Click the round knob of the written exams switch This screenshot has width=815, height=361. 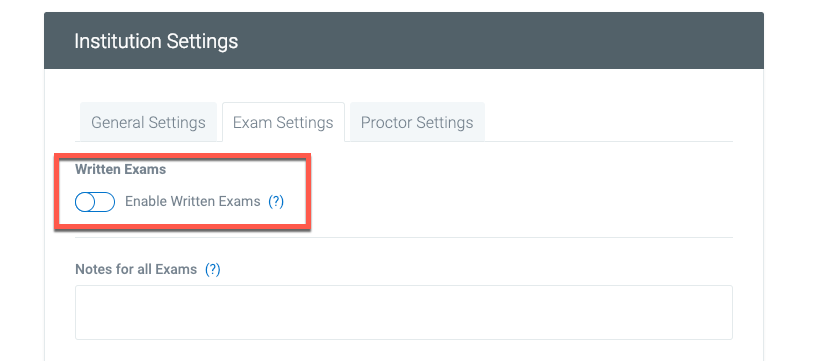coord(85,202)
